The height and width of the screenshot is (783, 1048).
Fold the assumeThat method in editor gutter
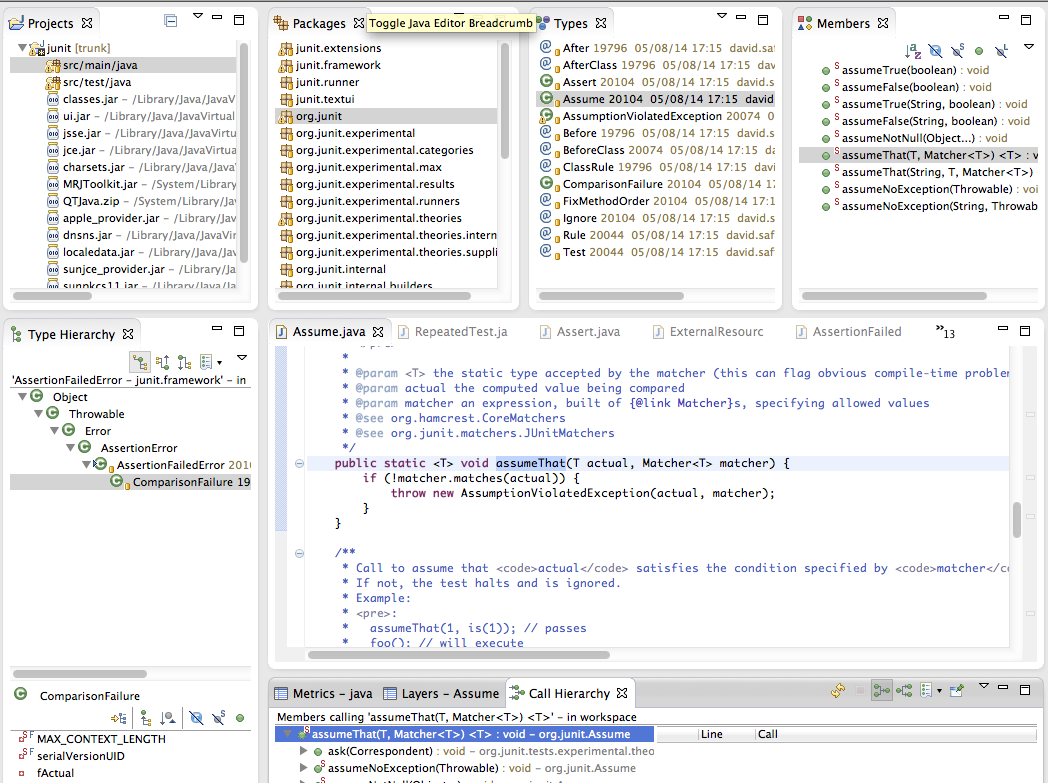299,464
